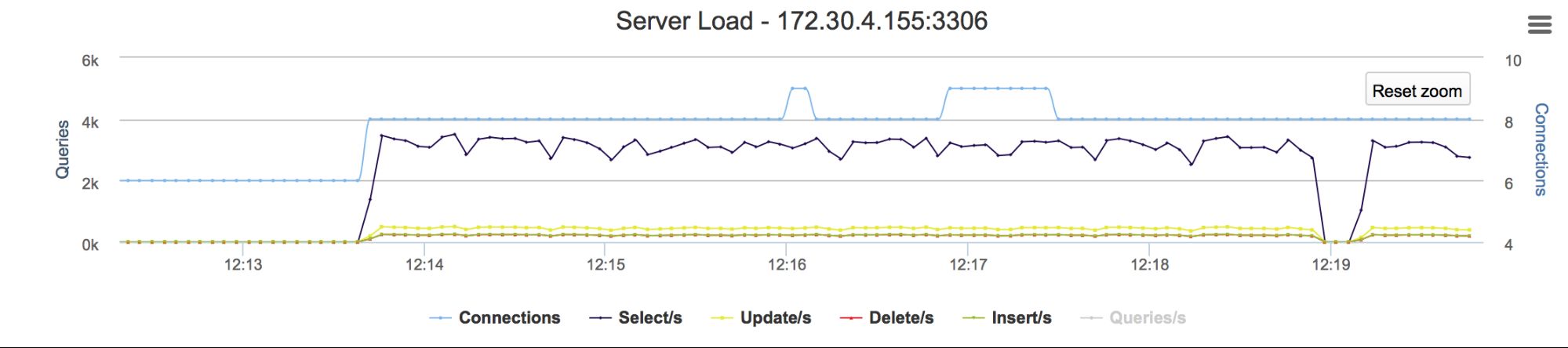This screenshot has height=348, width=1568.
Task: Click the 12:16 time axis label
Action: (x=787, y=265)
